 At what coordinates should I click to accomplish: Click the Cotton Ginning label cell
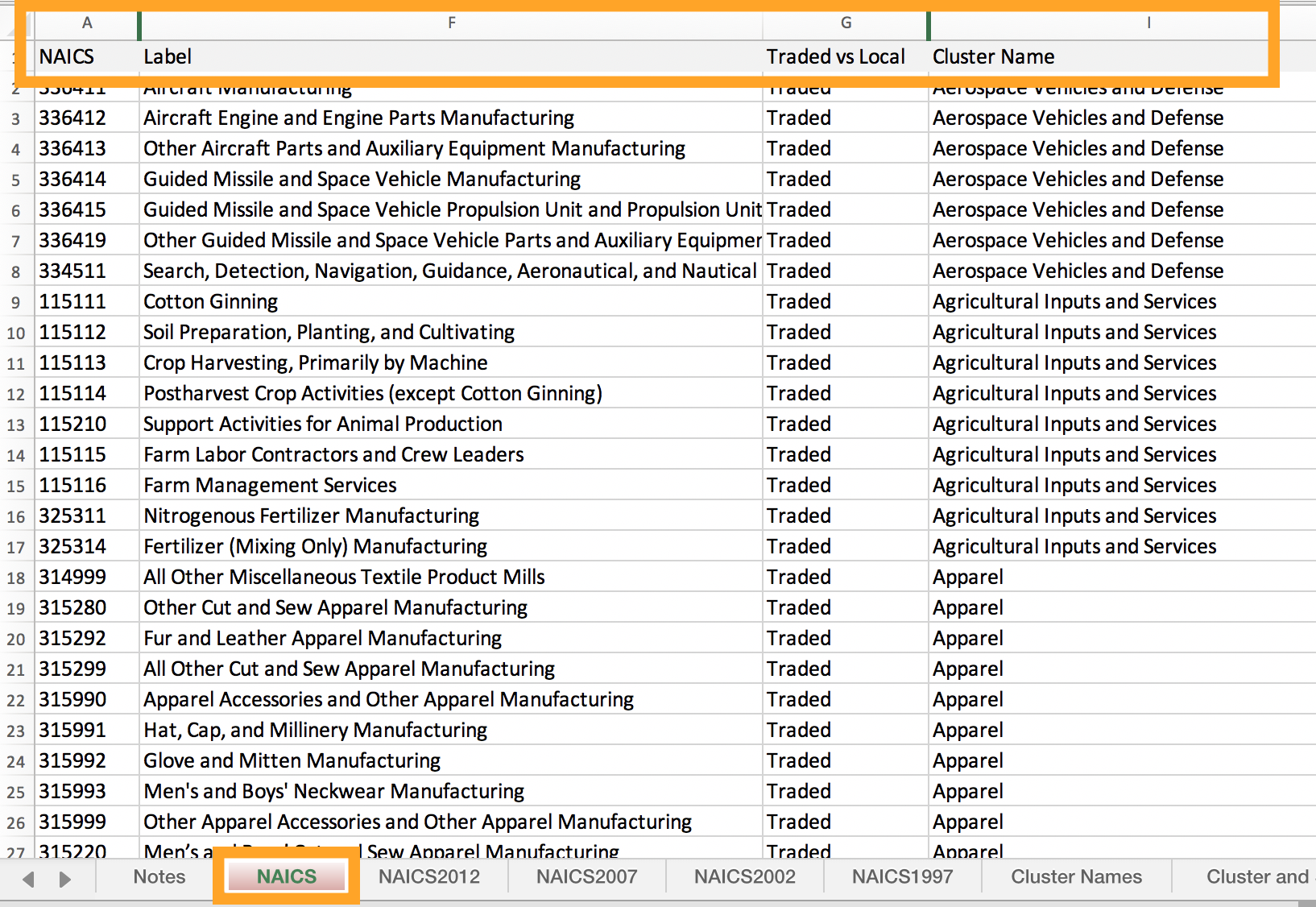click(x=452, y=301)
